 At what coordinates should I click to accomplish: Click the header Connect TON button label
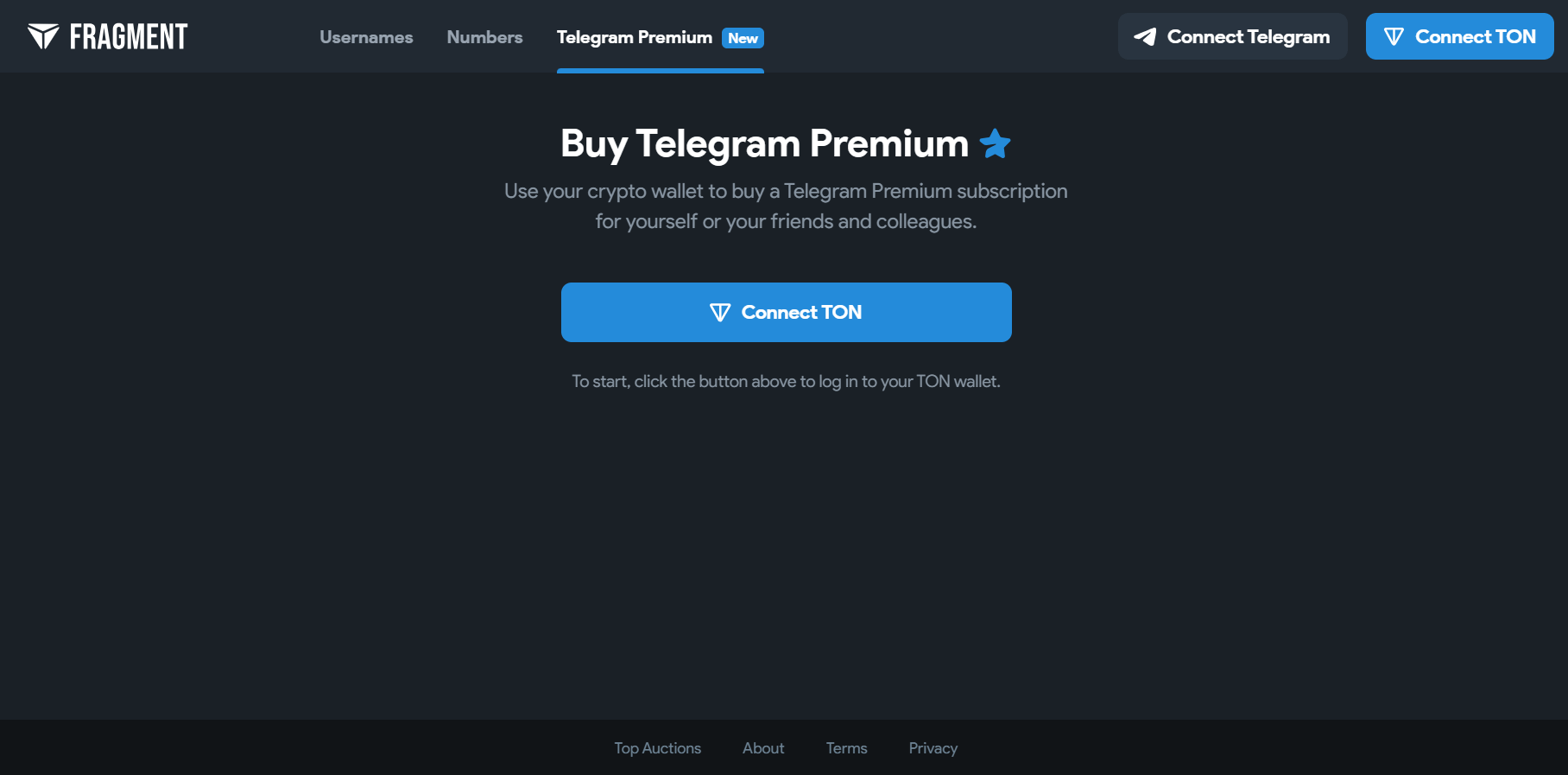click(1475, 36)
